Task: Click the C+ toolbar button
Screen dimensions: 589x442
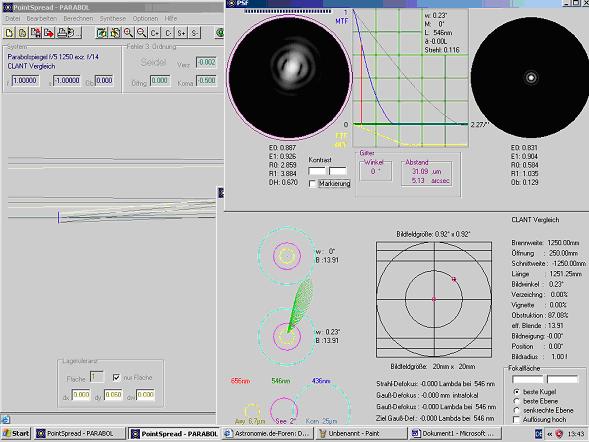Action: coord(155,33)
